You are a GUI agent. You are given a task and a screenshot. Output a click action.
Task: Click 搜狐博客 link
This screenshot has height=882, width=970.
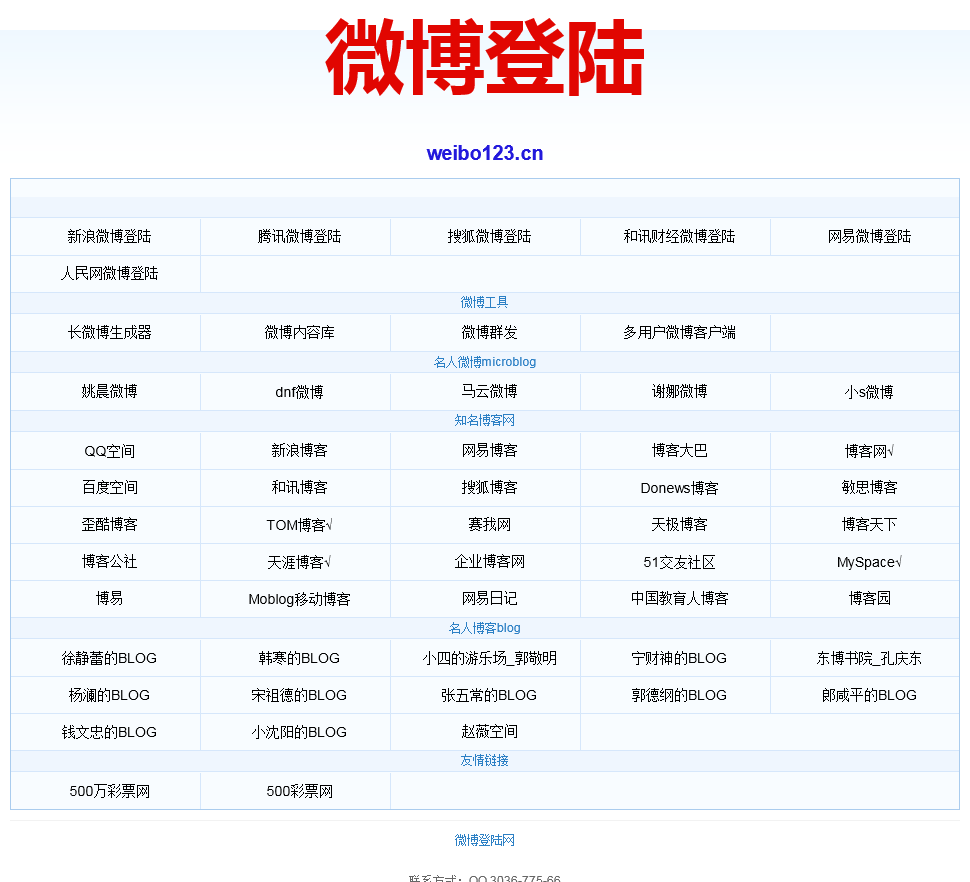click(x=489, y=488)
